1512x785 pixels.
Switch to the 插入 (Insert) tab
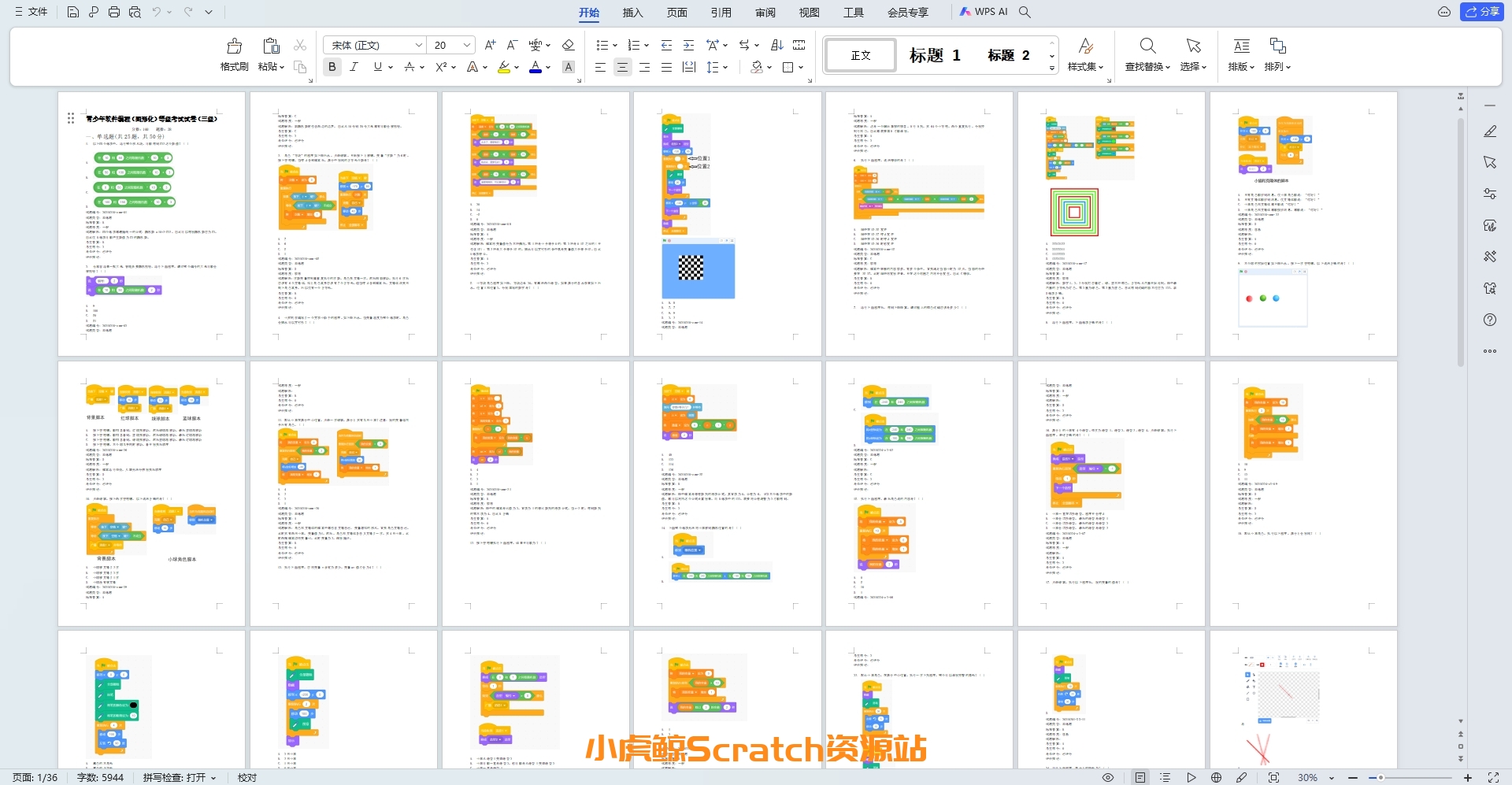(x=632, y=13)
